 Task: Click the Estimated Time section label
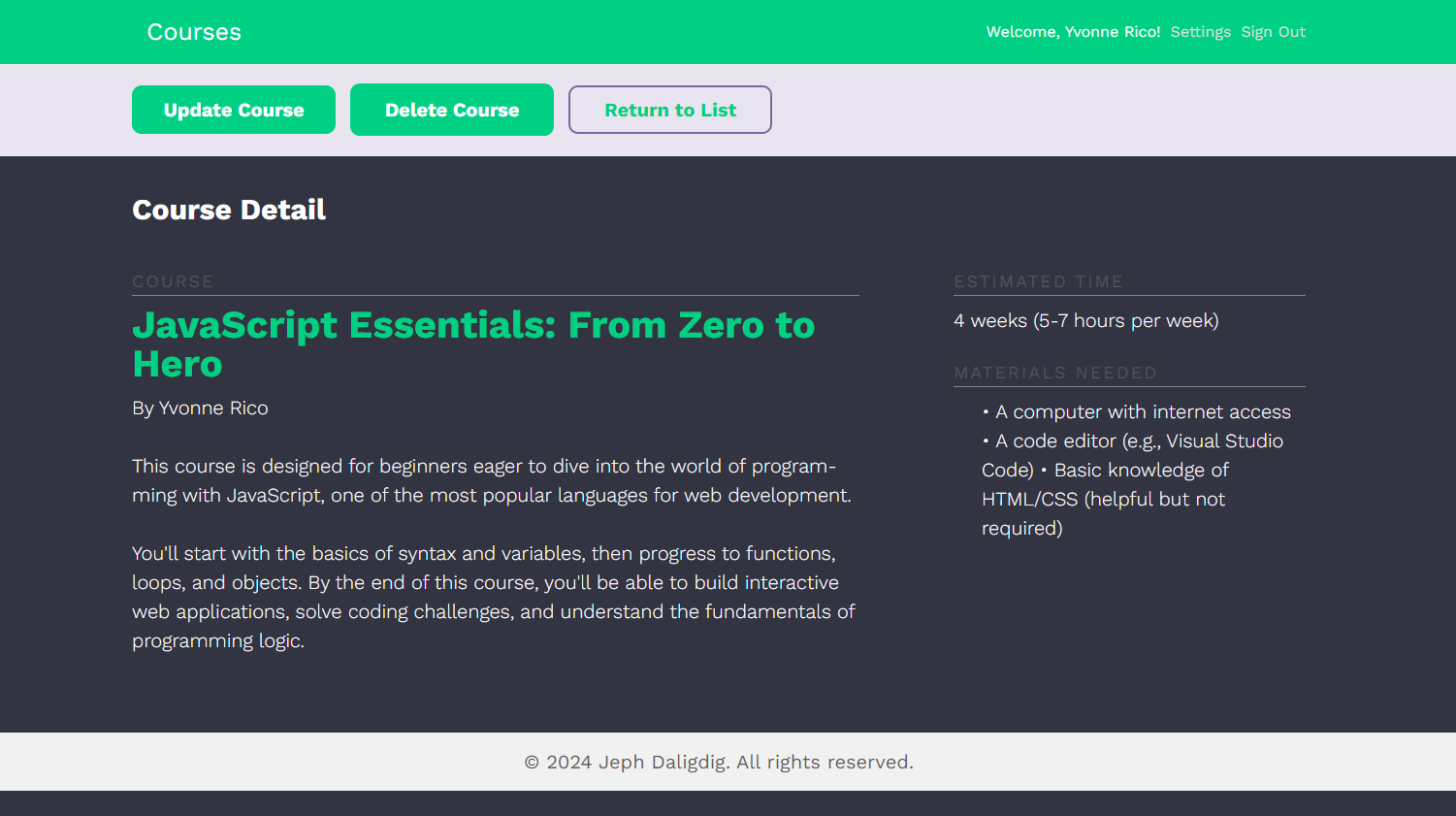(x=1038, y=281)
